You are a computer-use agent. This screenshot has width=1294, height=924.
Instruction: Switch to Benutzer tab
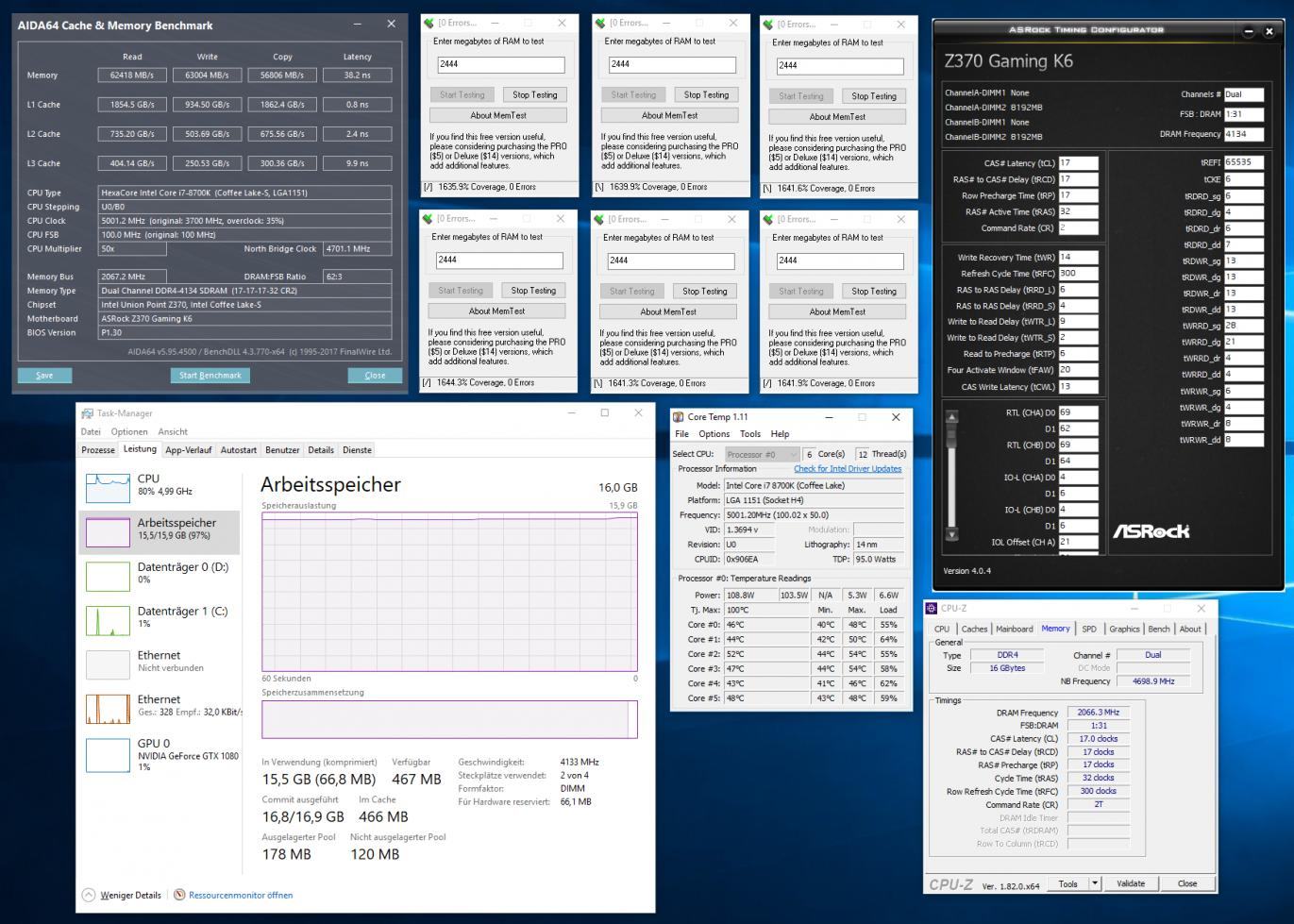pyautogui.click(x=282, y=450)
